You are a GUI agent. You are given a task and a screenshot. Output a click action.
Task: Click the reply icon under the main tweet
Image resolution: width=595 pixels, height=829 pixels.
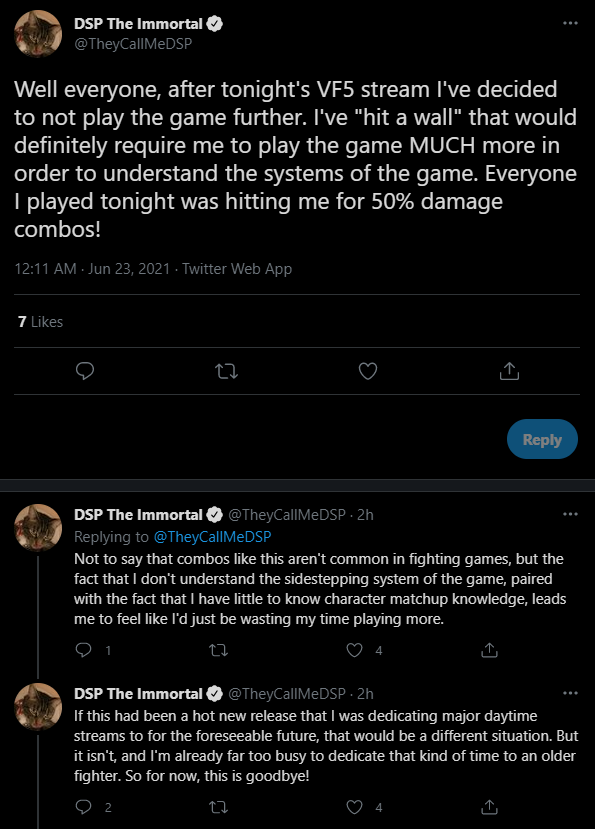[x=85, y=371]
